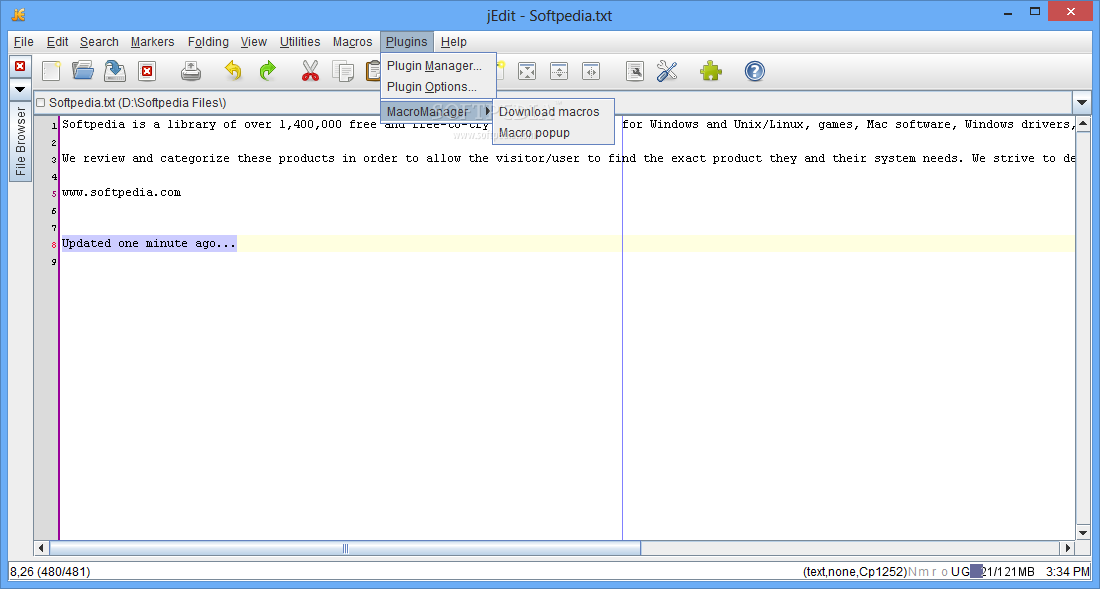Viewport: 1100px width, 589px height.
Task: Click the green puzzle Plugin Manager icon
Action: [x=711, y=71]
